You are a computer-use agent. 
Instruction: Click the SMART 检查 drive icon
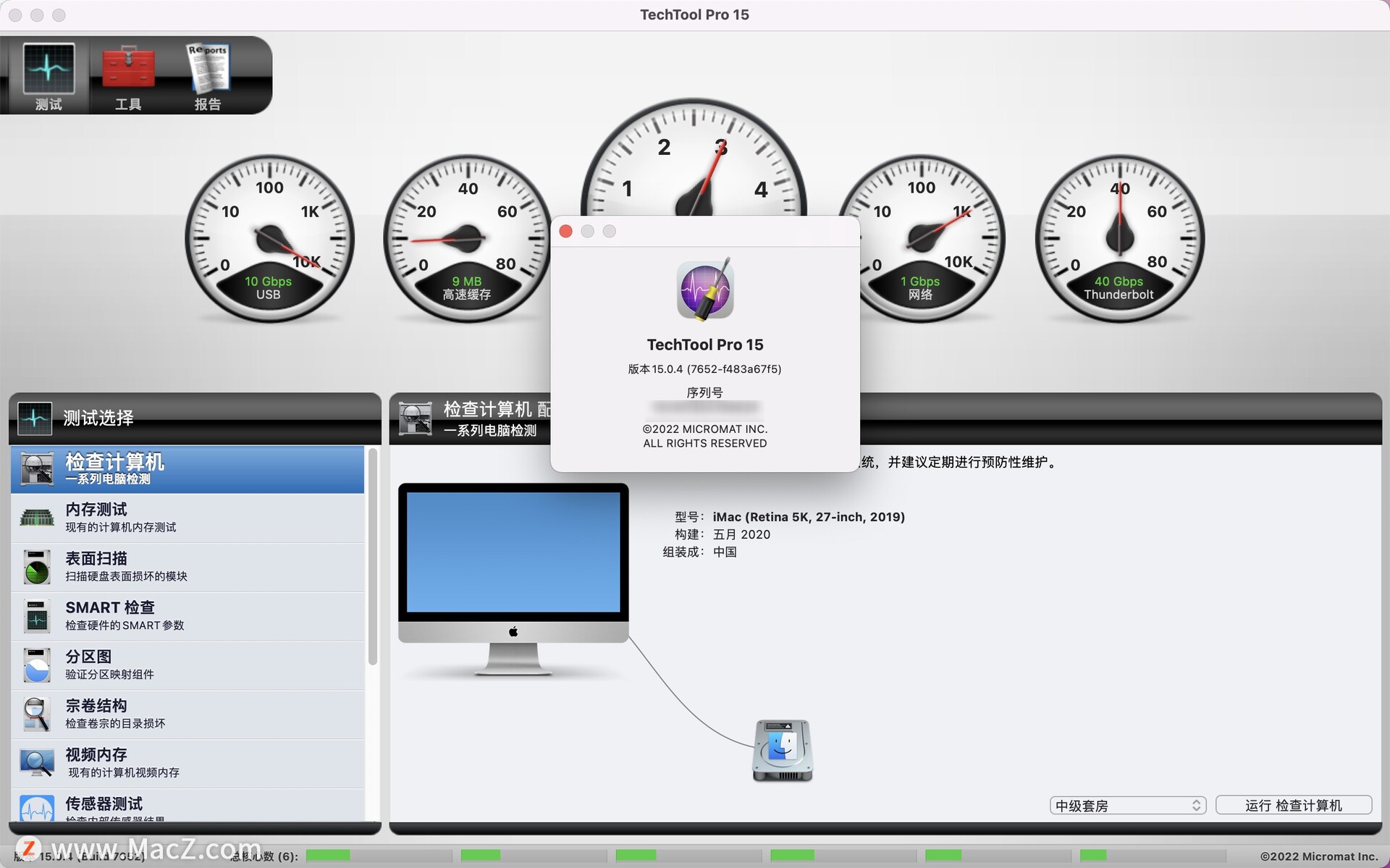[x=37, y=616]
